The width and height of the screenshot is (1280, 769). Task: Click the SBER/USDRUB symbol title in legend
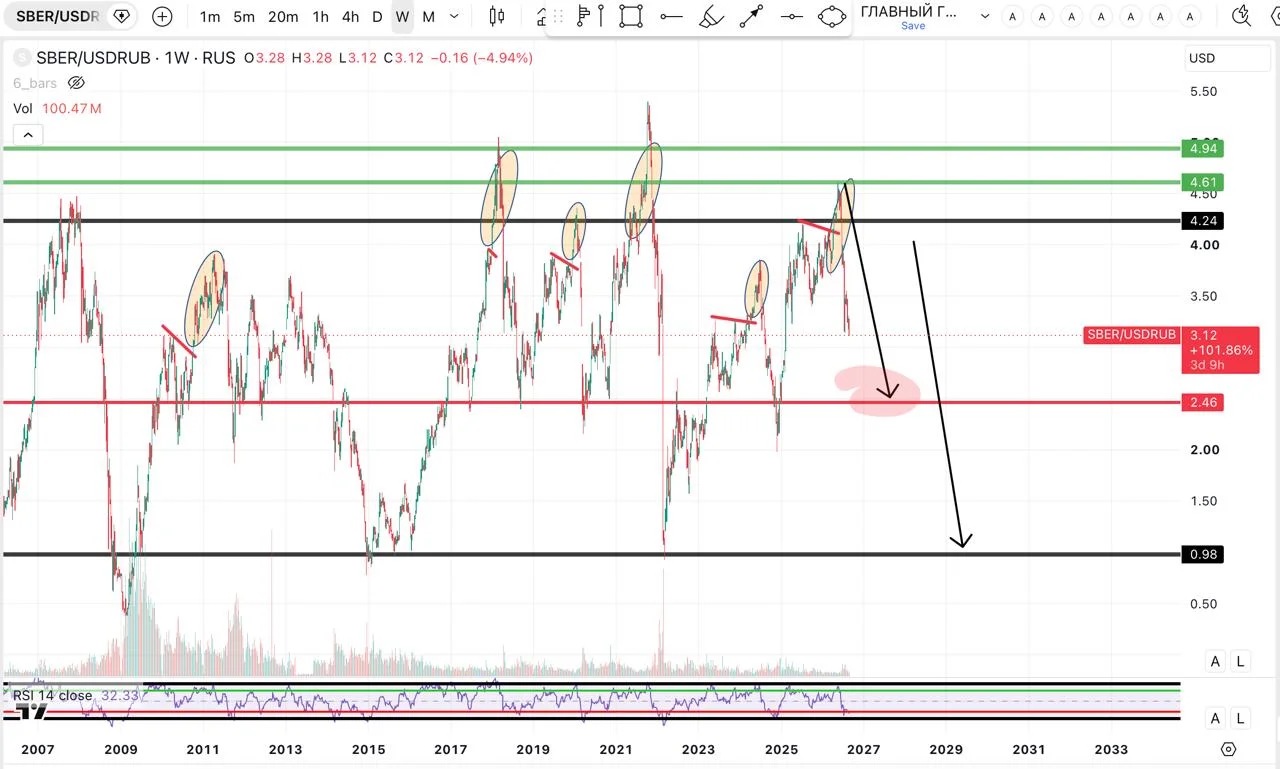(136, 58)
